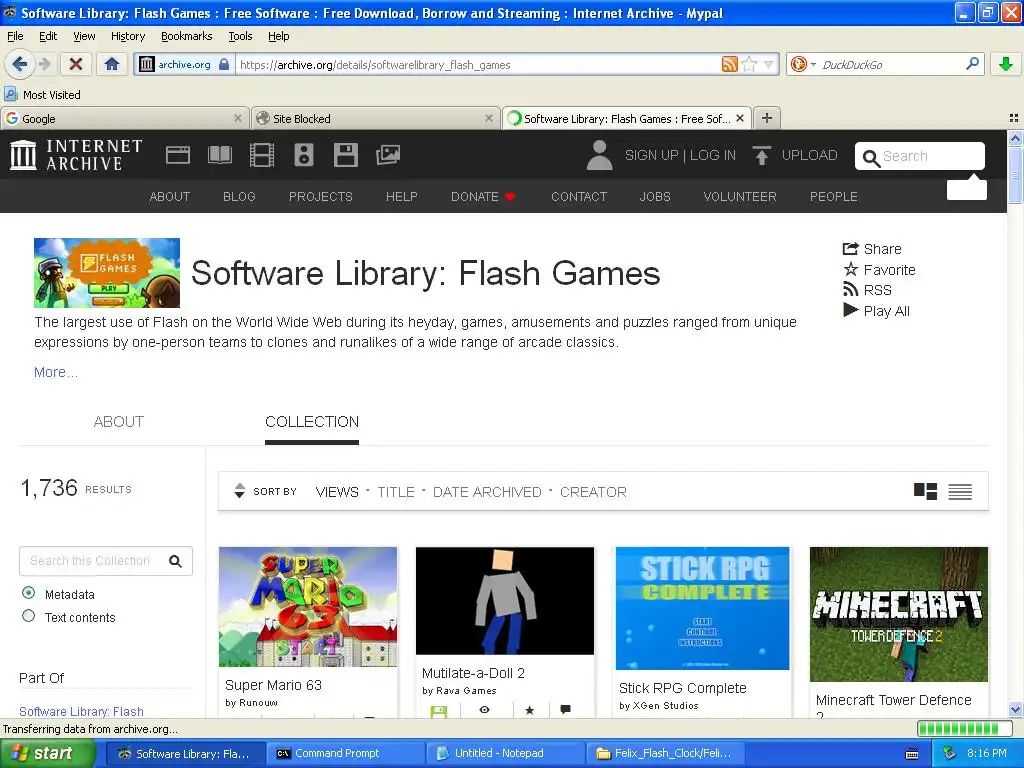Open a new tab with plus button
This screenshot has height=768, width=1024.
(767, 118)
